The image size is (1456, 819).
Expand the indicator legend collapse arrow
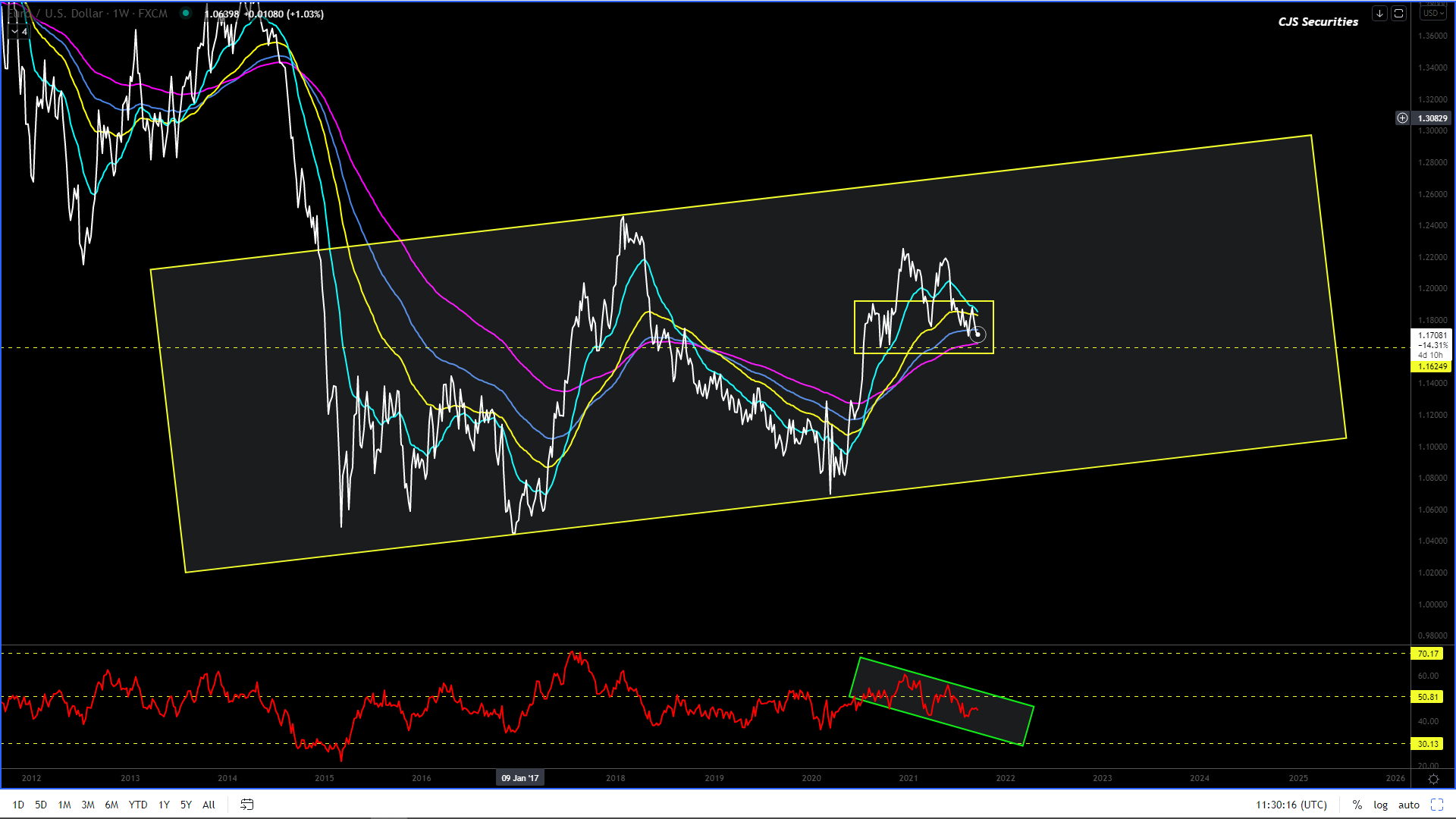pyautogui.click(x=14, y=32)
